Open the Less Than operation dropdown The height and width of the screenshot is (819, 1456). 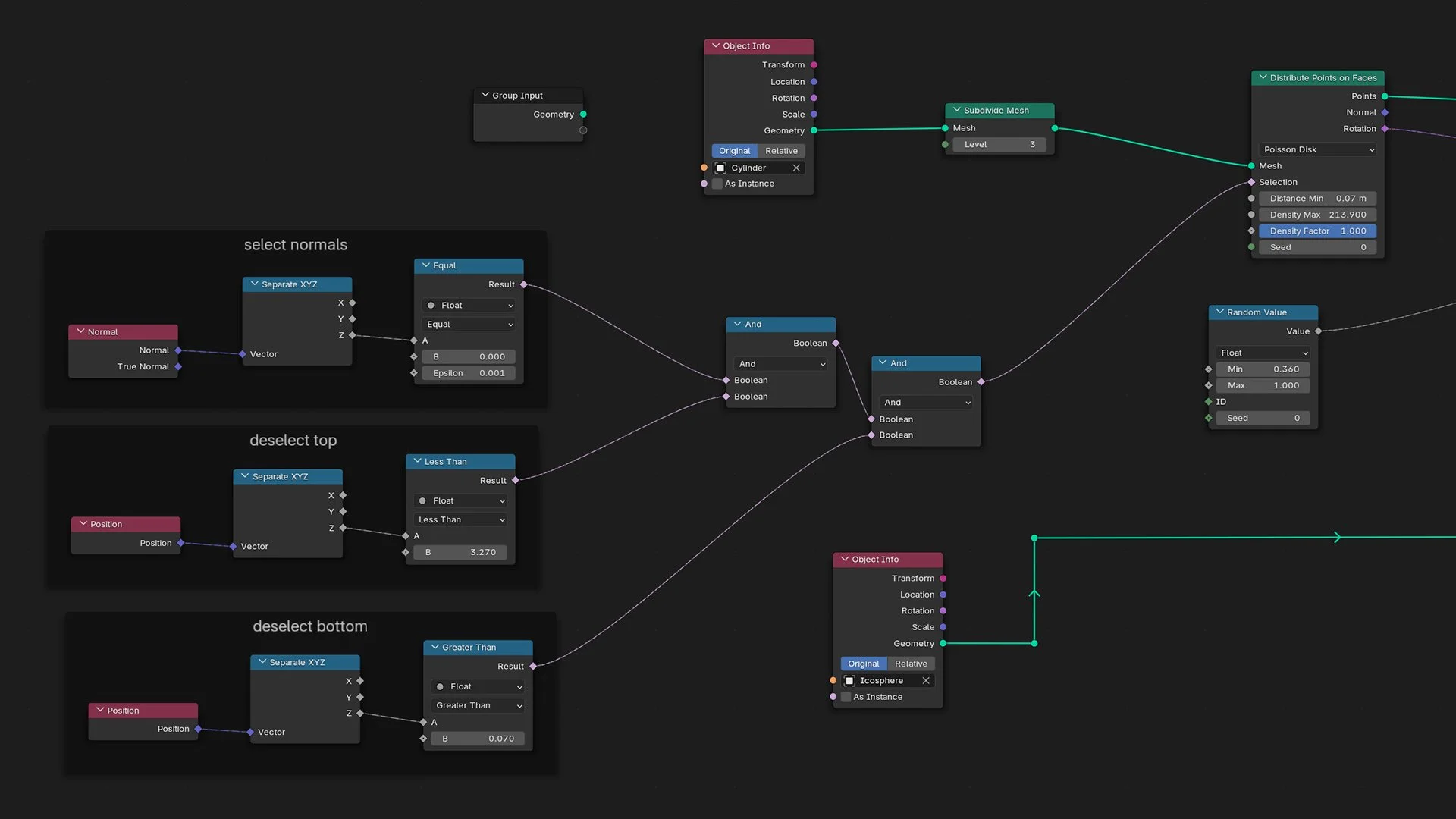pos(461,519)
